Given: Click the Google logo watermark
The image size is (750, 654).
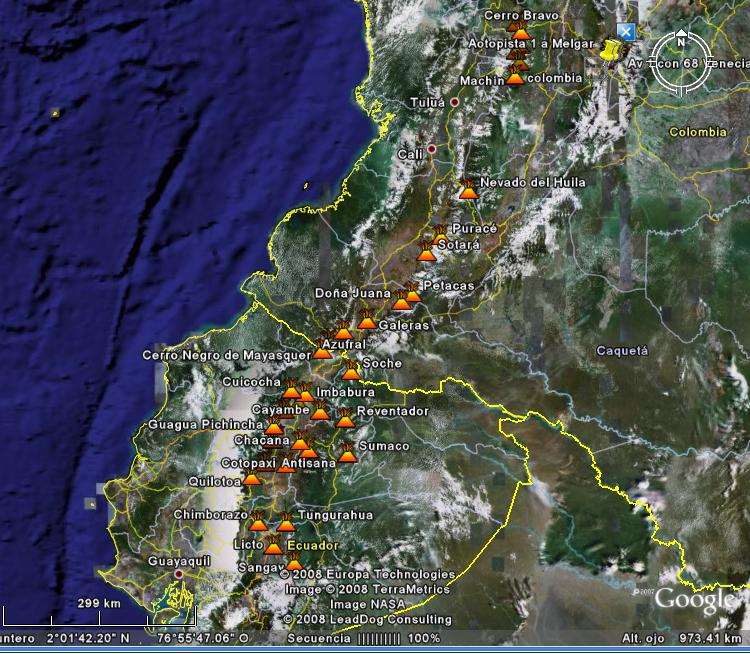Looking at the screenshot, I should [x=694, y=599].
